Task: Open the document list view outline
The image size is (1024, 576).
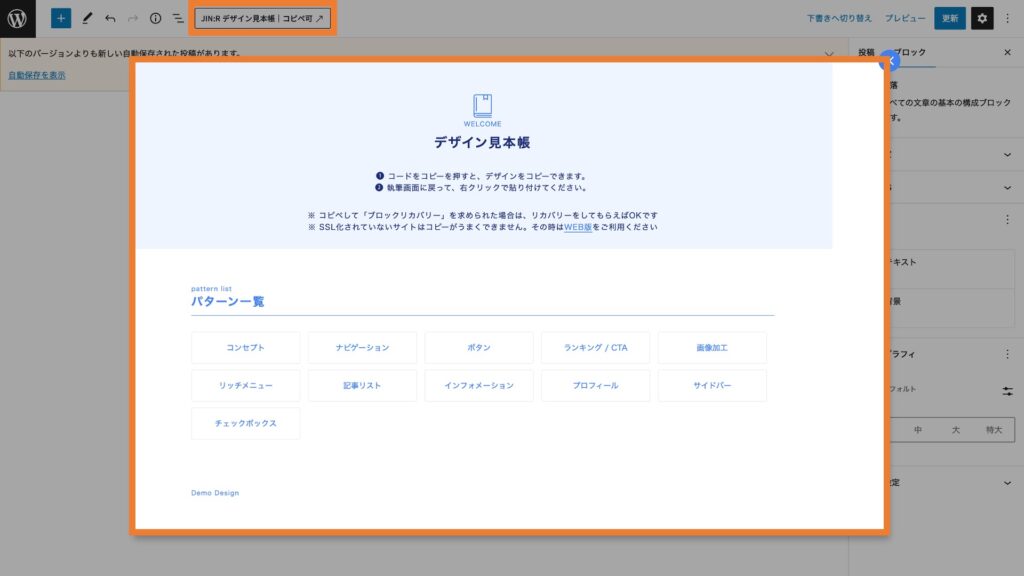Action: 180,17
